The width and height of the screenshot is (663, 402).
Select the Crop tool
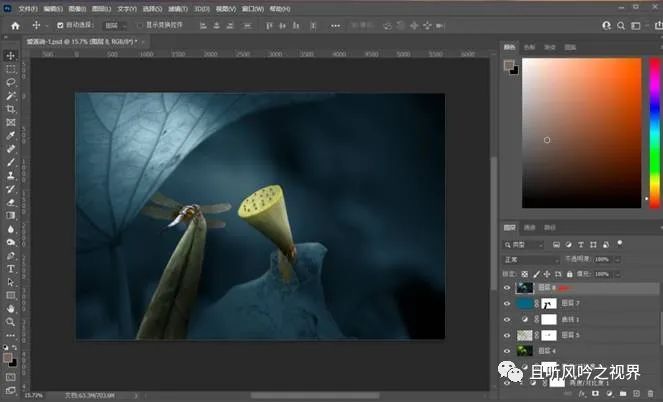click(11, 108)
